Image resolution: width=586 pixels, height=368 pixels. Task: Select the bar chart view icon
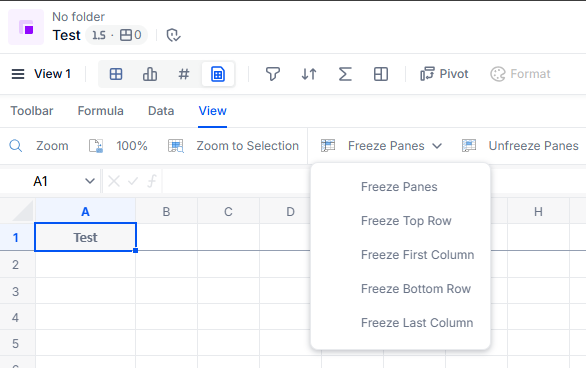click(x=150, y=74)
